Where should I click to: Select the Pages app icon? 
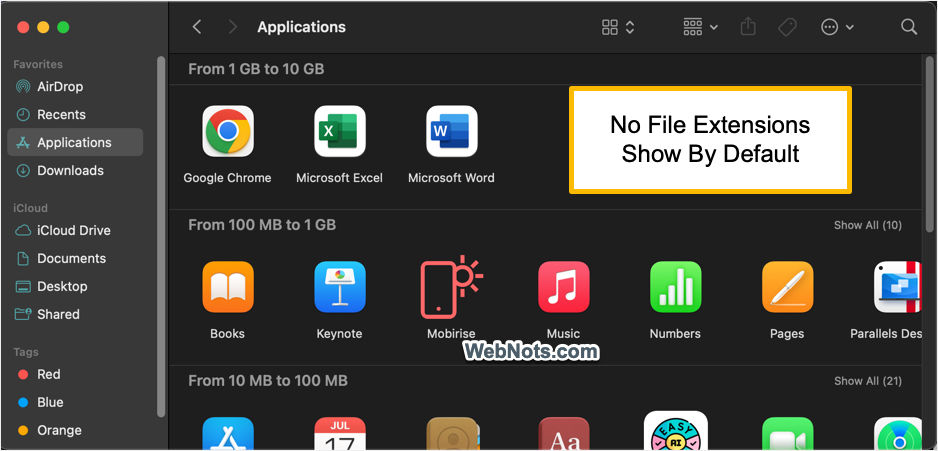[x=787, y=287]
